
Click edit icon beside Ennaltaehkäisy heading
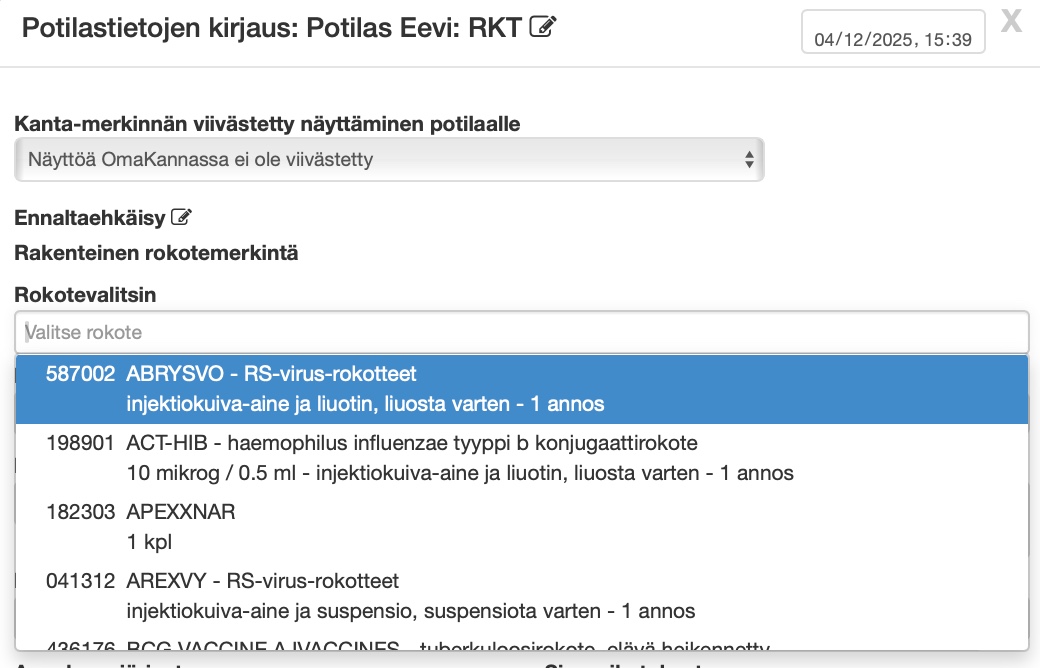coord(181,217)
